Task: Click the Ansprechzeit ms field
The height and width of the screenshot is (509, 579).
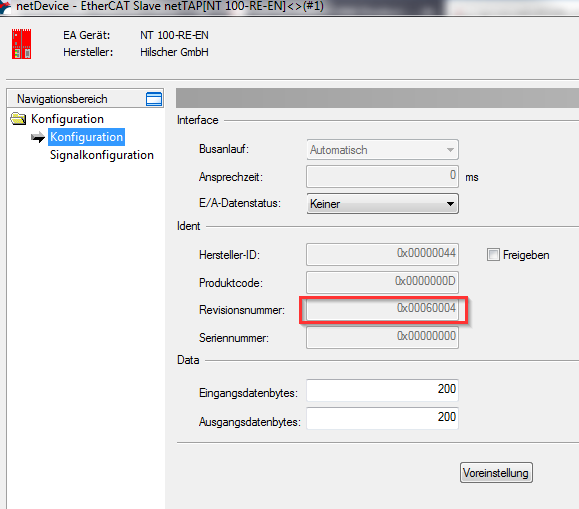Action: click(x=382, y=177)
